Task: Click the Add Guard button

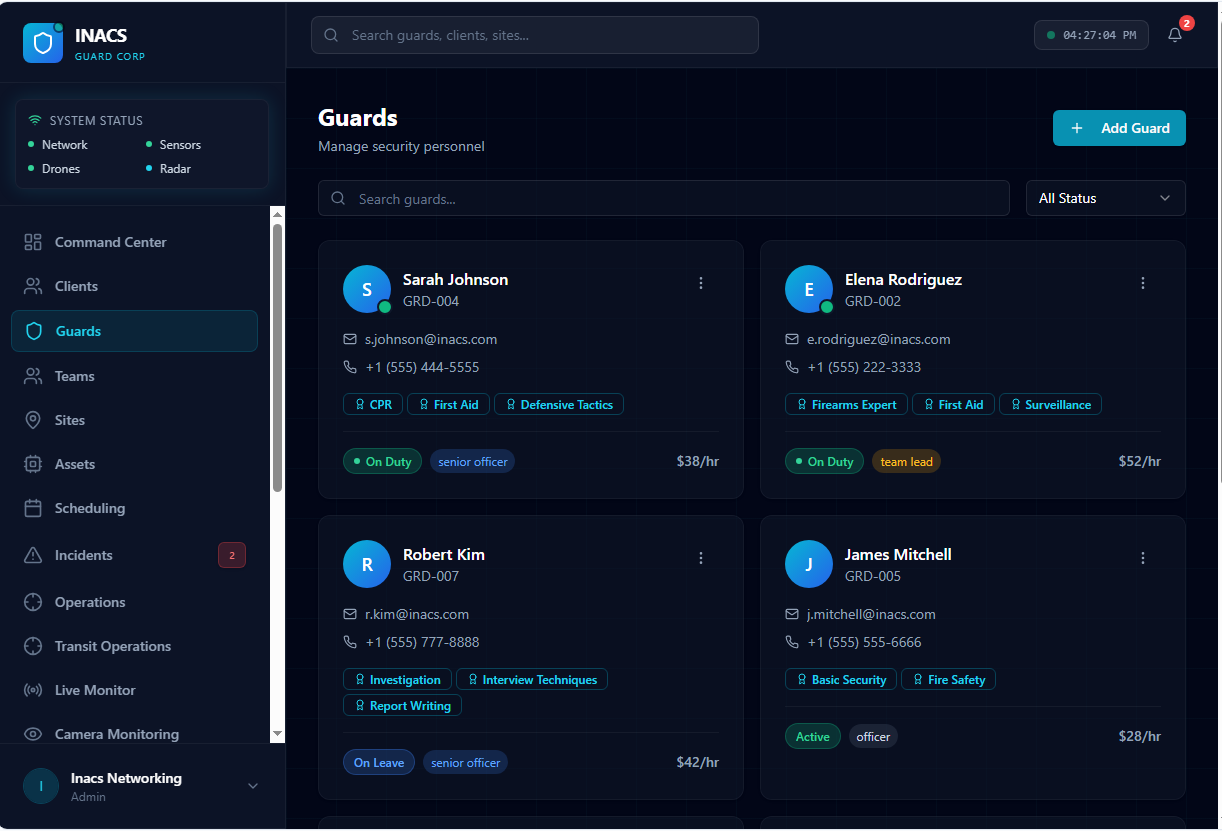Action: [1119, 128]
